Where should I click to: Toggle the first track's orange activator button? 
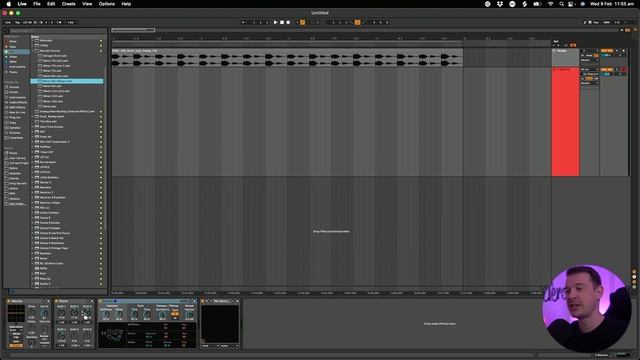point(607,51)
